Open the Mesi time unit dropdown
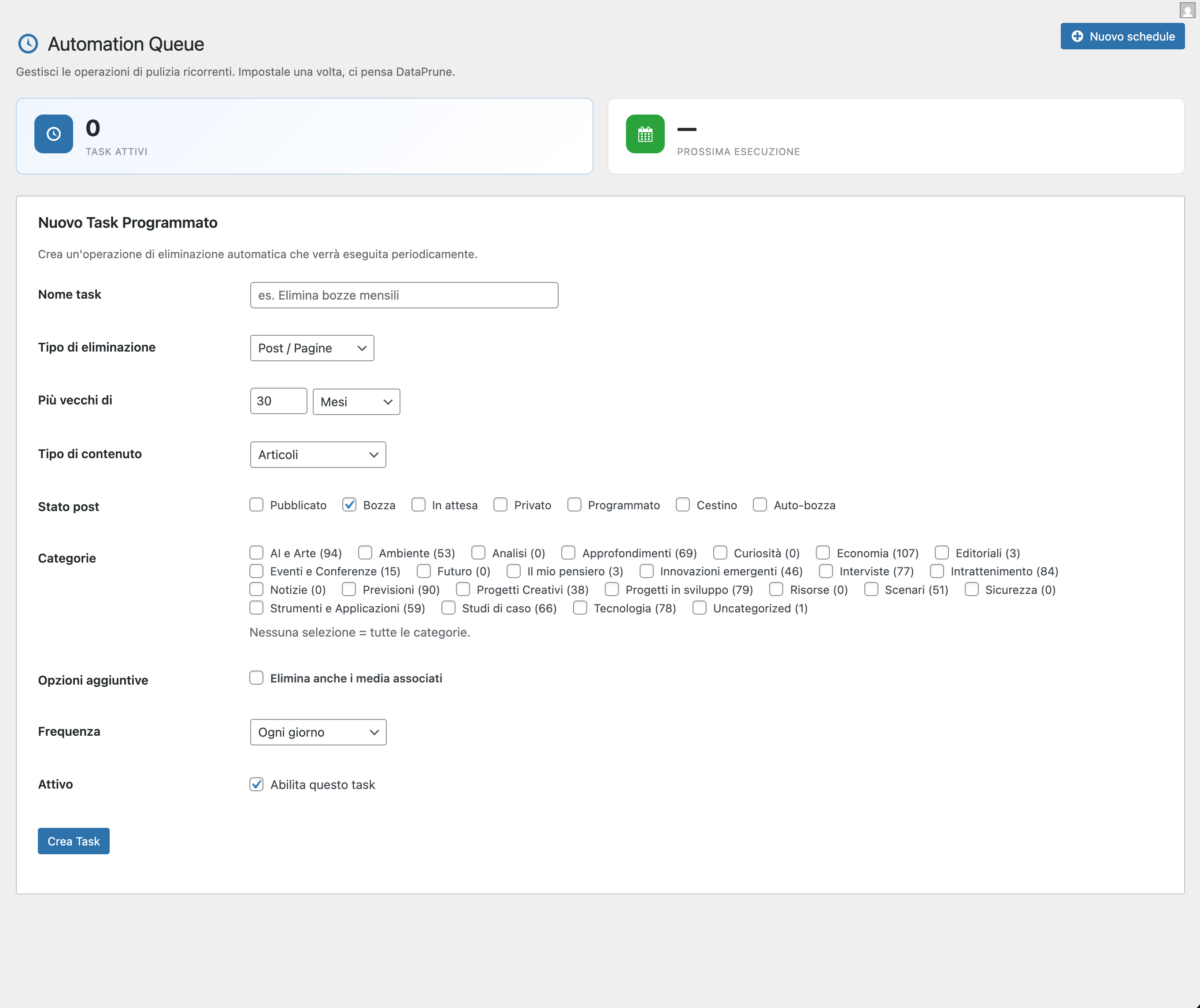 (356, 402)
